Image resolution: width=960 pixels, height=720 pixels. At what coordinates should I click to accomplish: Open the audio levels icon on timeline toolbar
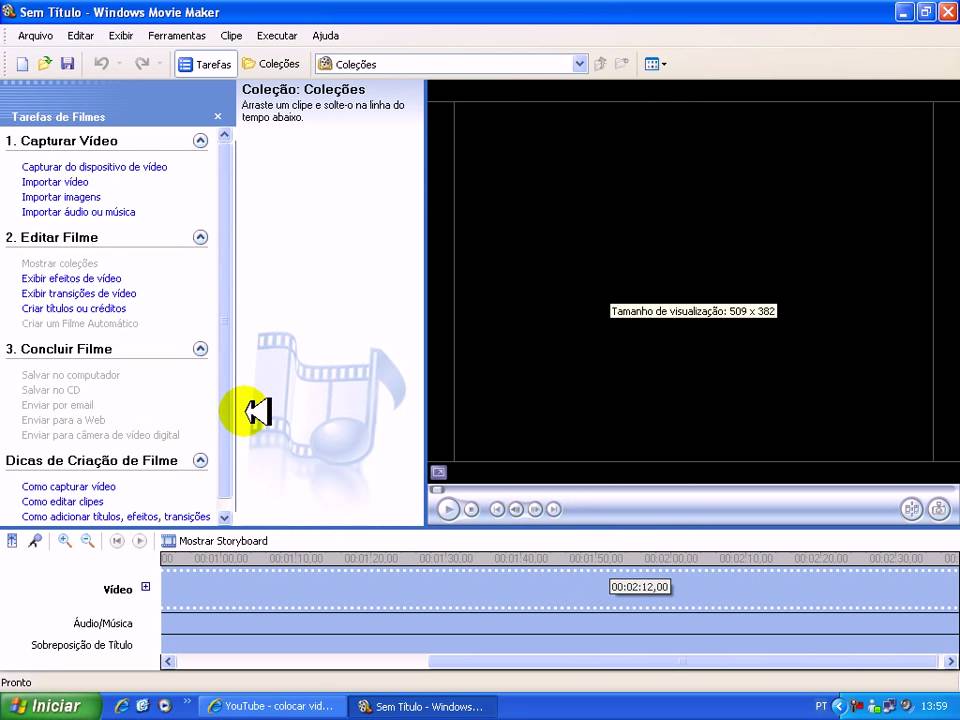[12, 541]
